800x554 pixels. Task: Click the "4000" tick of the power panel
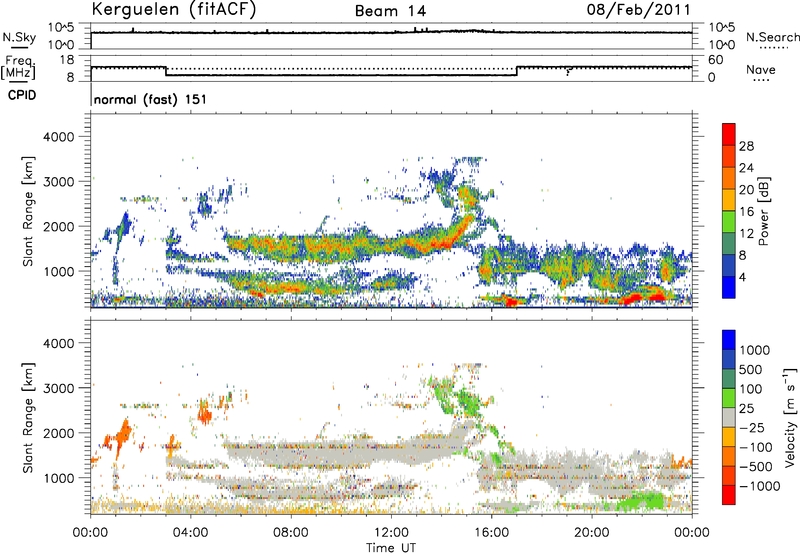pos(59,137)
